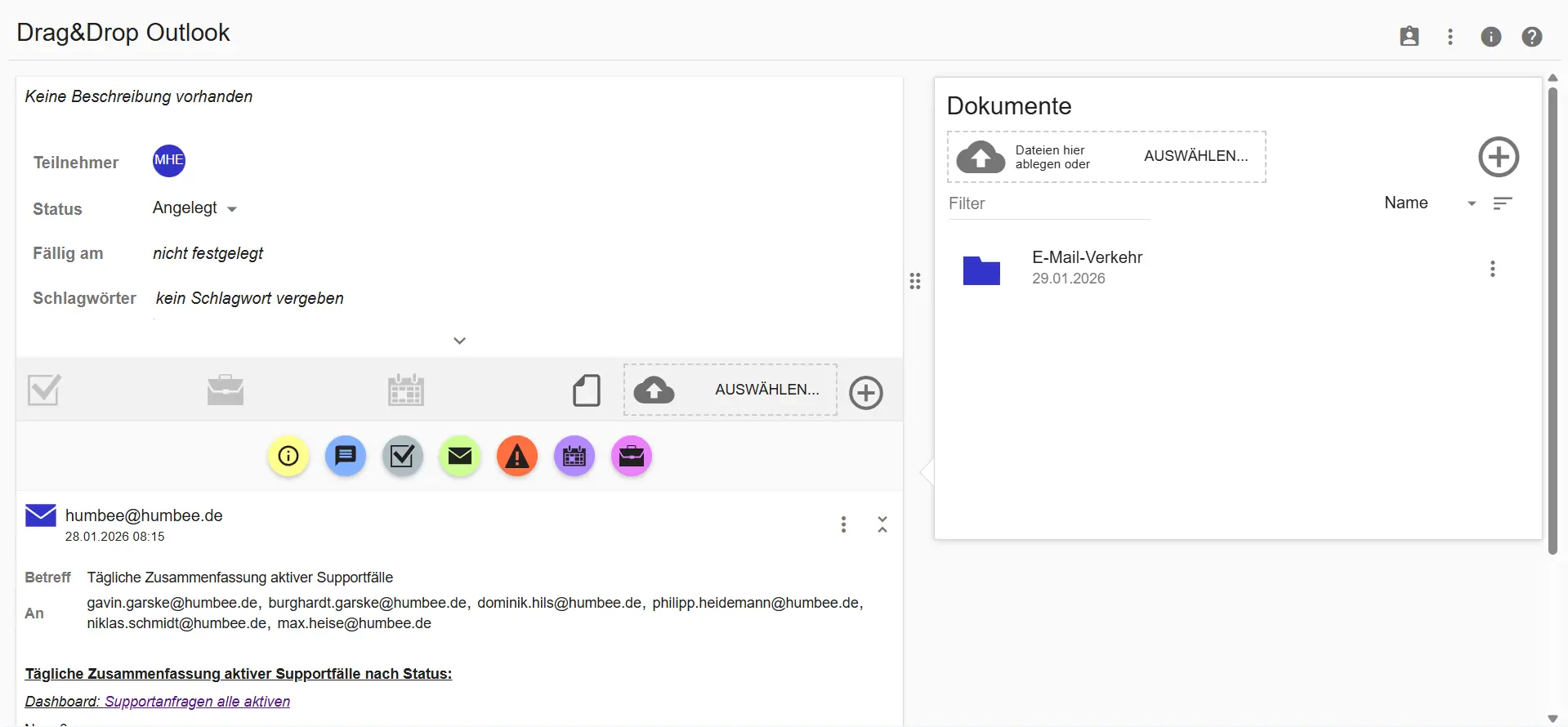Open the briefcase projects tab icon
Screen dimensions: 1568x727
click(226, 390)
